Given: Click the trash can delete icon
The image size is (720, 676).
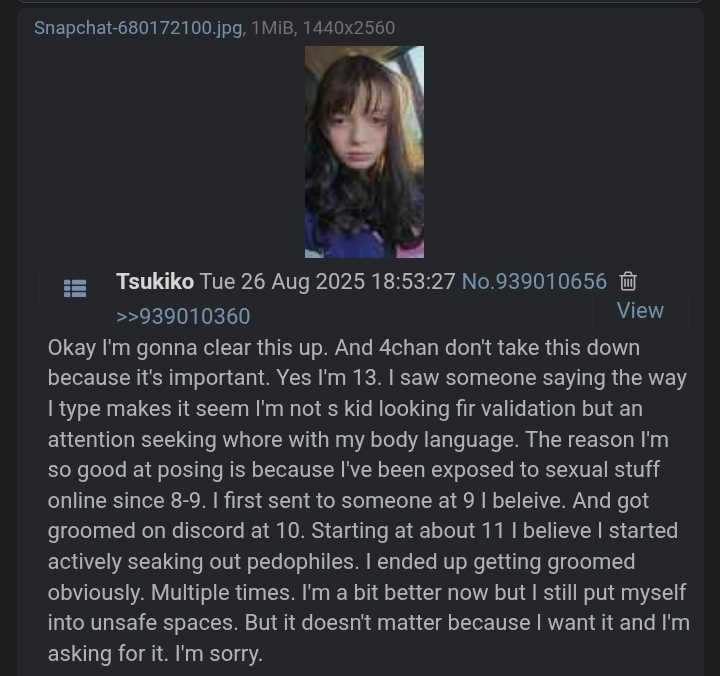Looking at the screenshot, I should click(x=628, y=282).
